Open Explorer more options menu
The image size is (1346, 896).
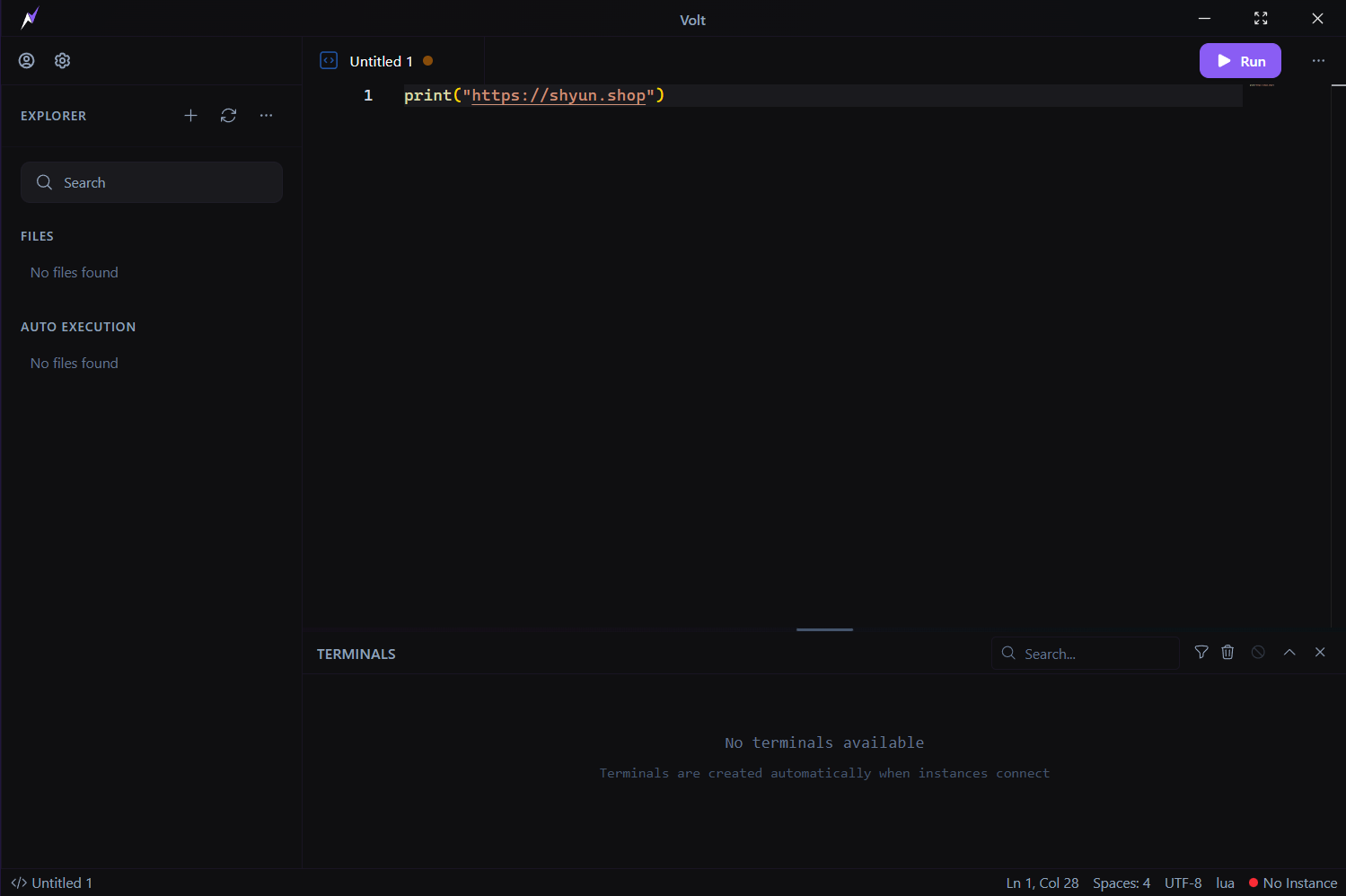pyautogui.click(x=266, y=116)
